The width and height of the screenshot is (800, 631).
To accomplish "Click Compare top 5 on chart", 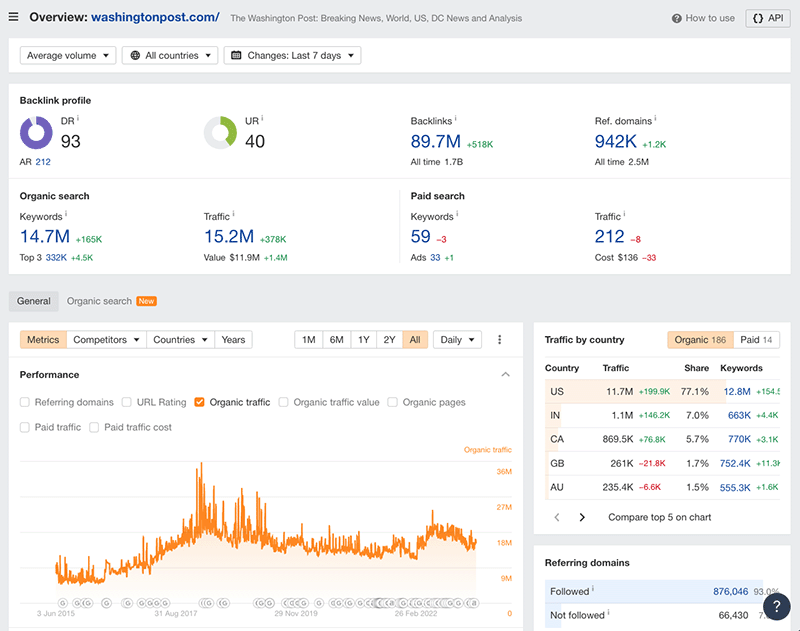I will [x=659, y=517].
